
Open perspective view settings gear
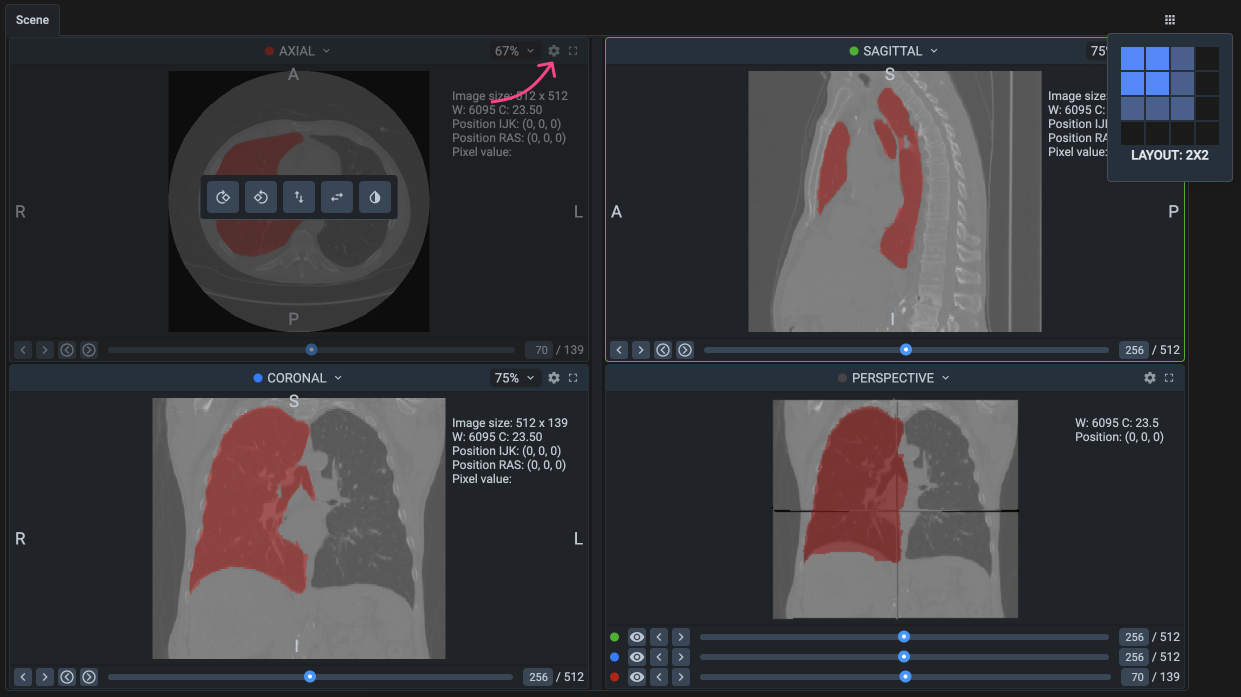click(x=1150, y=378)
